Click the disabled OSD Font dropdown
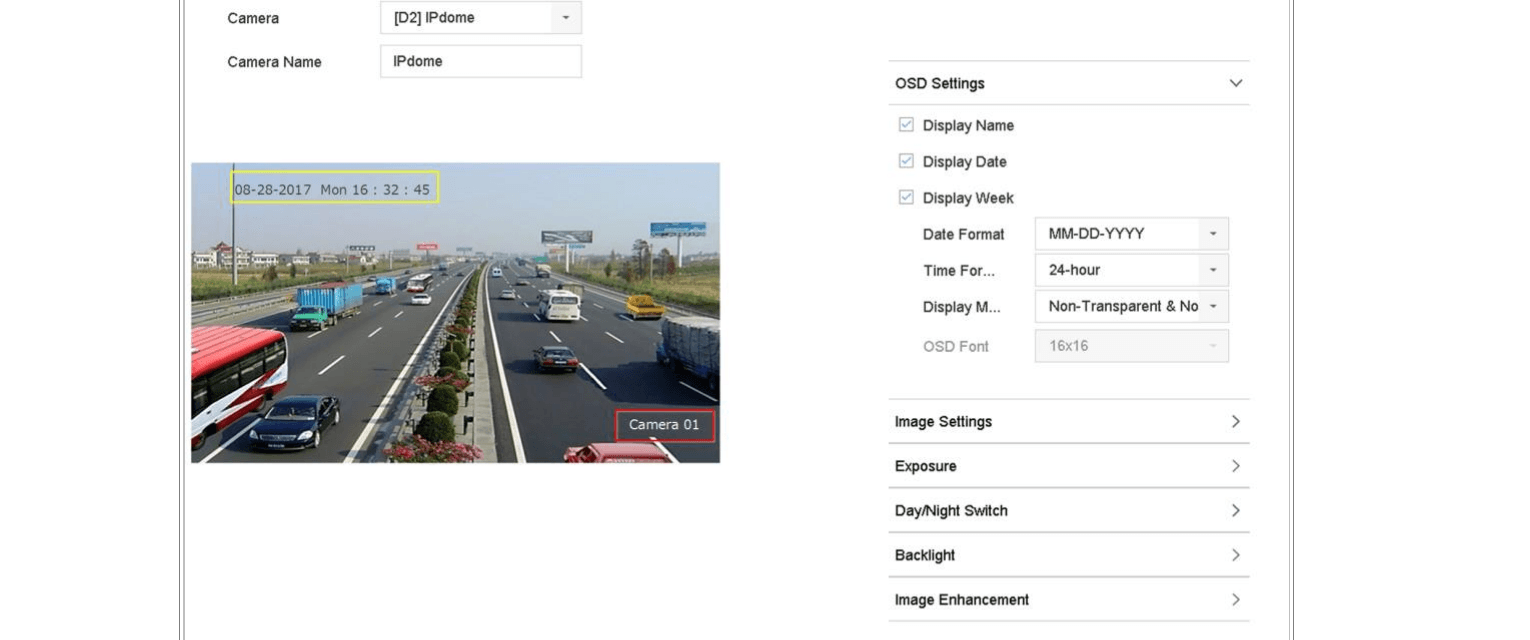This screenshot has width=1530, height=640. pyautogui.click(x=1131, y=346)
